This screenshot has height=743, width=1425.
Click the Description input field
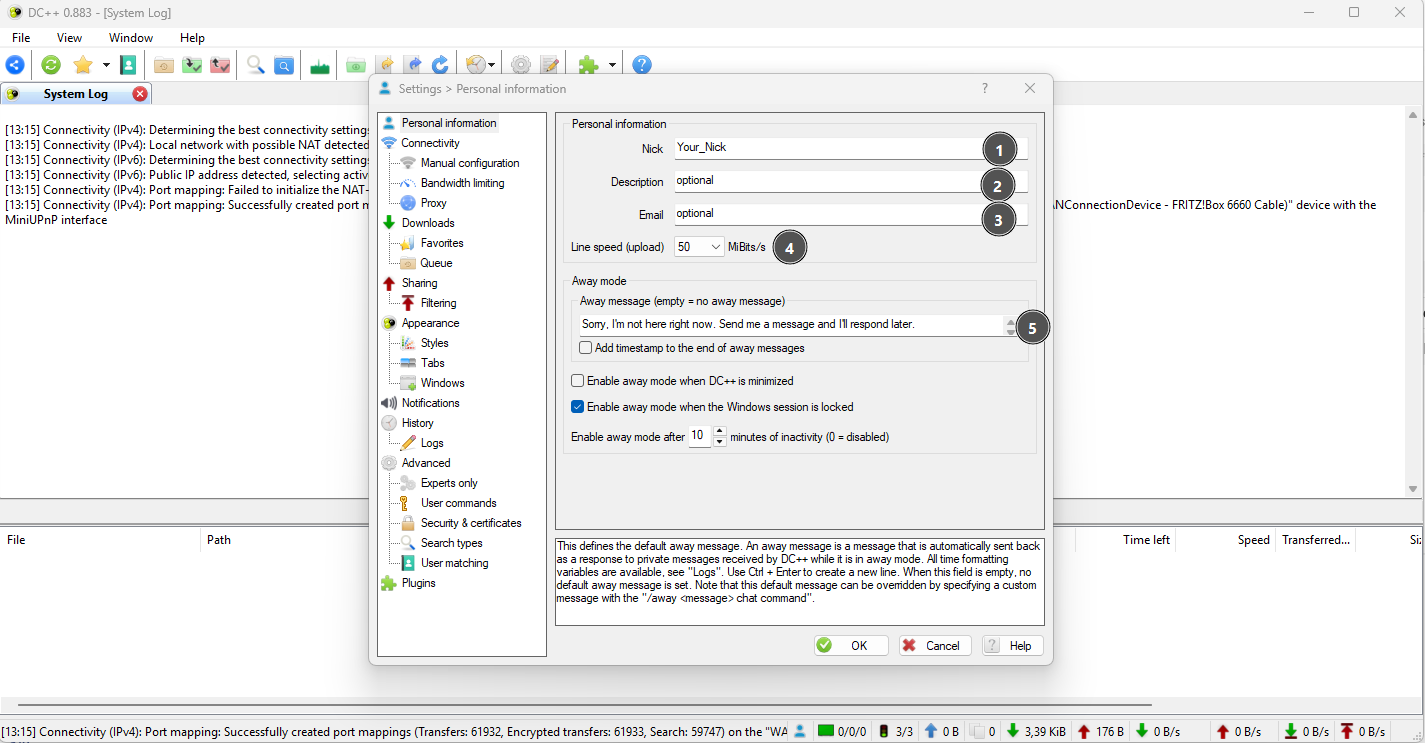tap(851, 181)
